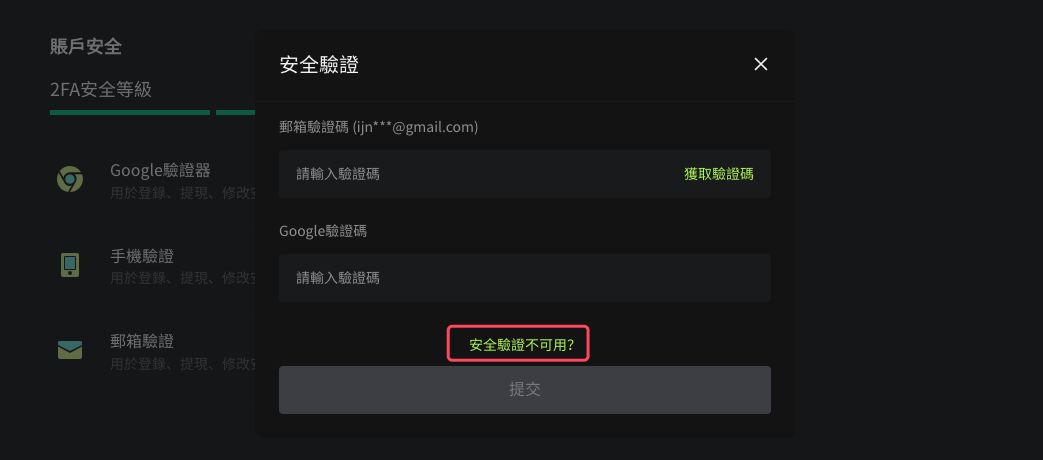Open the 安全驗證不可用? link
The height and width of the screenshot is (460, 1043).
[522, 345]
